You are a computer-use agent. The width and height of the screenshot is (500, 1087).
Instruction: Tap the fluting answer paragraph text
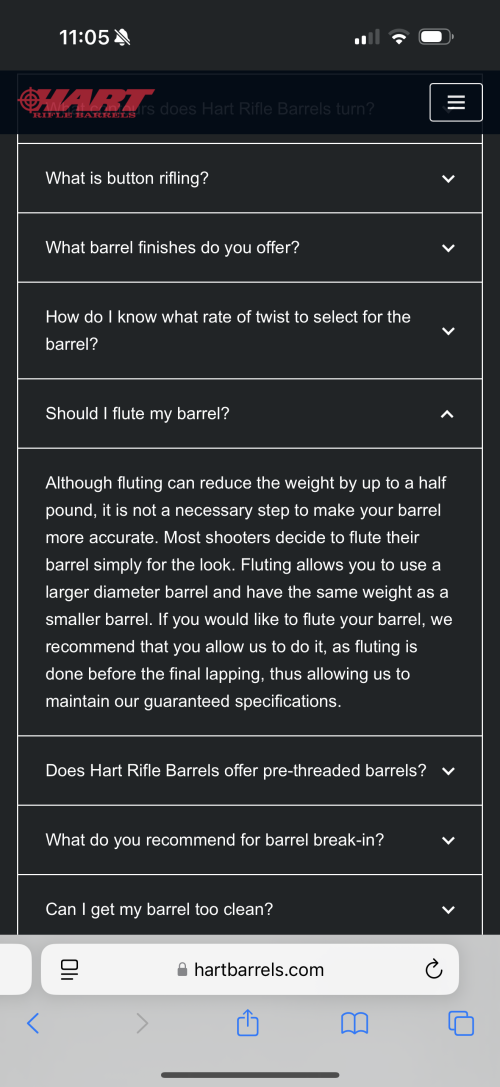(x=249, y=592)
